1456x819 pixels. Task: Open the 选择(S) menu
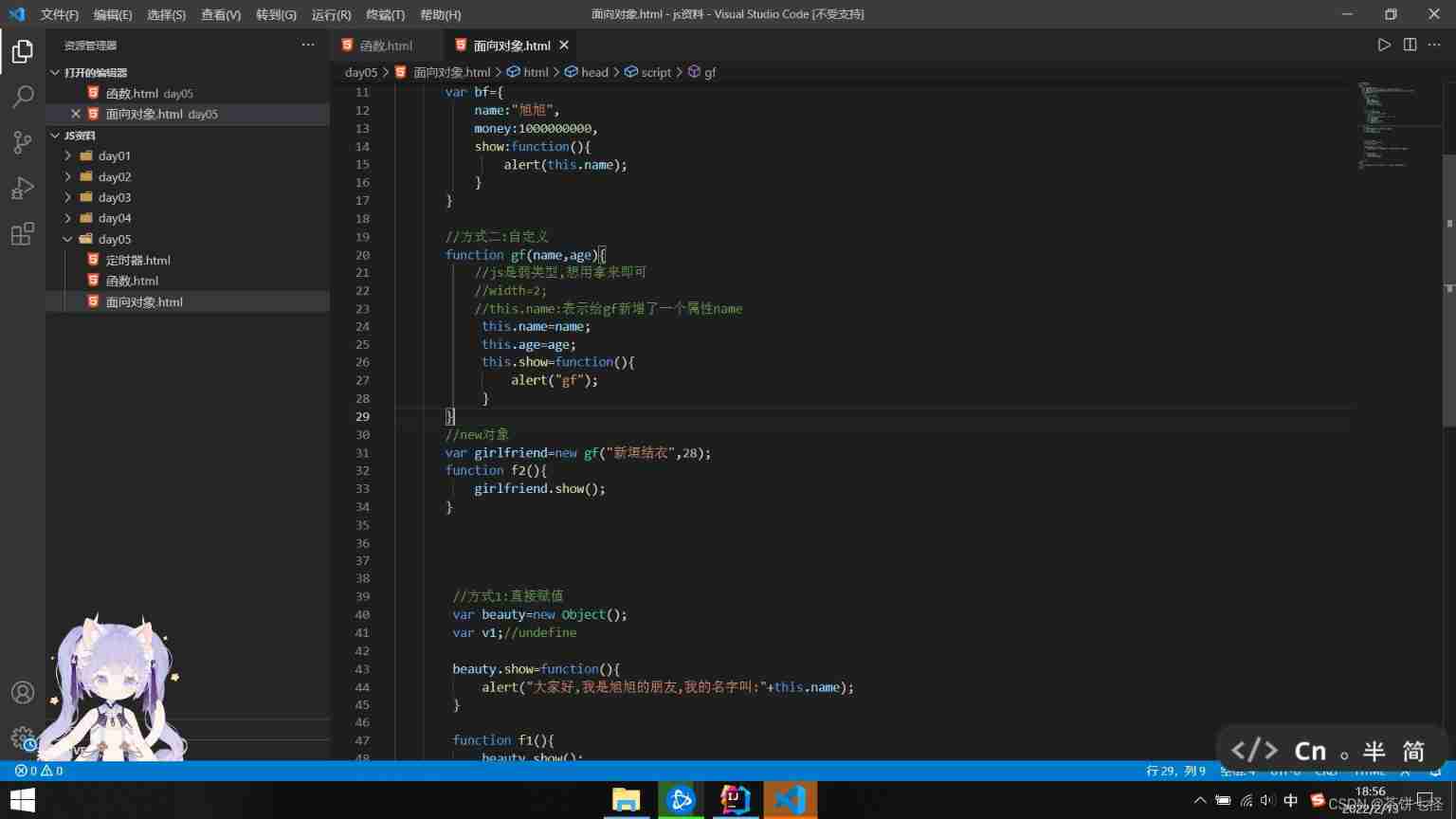click(x=166, y=14)
